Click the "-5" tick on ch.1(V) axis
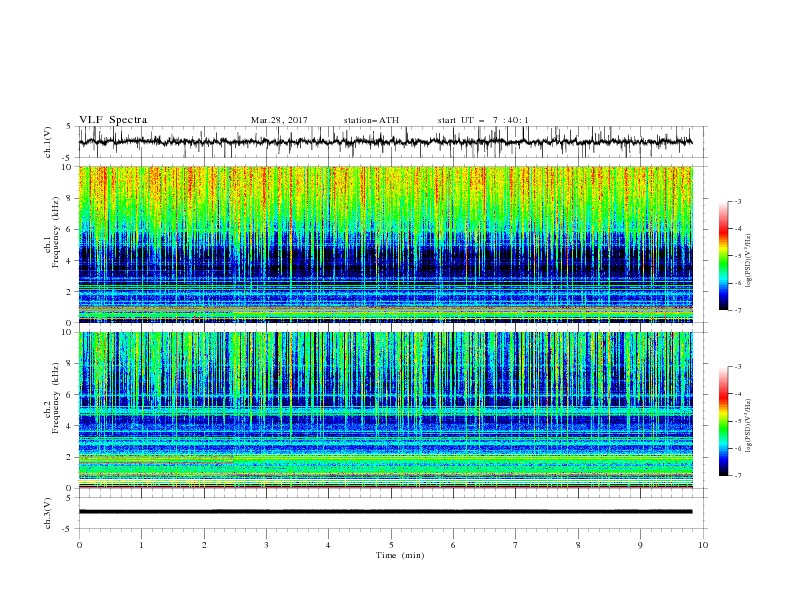The height and width of the screenshot is (612, 792). [x=68, y=158]
